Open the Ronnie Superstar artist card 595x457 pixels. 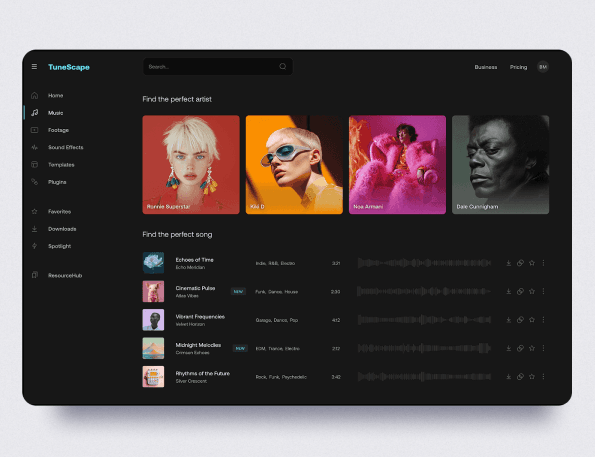(191, 165)
